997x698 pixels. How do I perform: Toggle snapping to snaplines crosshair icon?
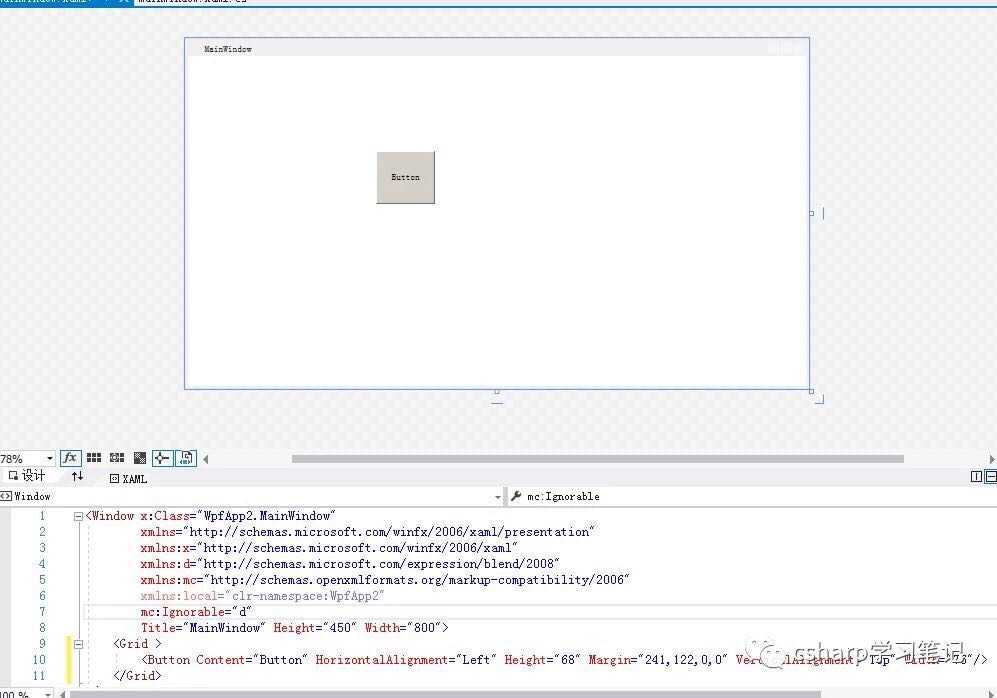[162, 458]
